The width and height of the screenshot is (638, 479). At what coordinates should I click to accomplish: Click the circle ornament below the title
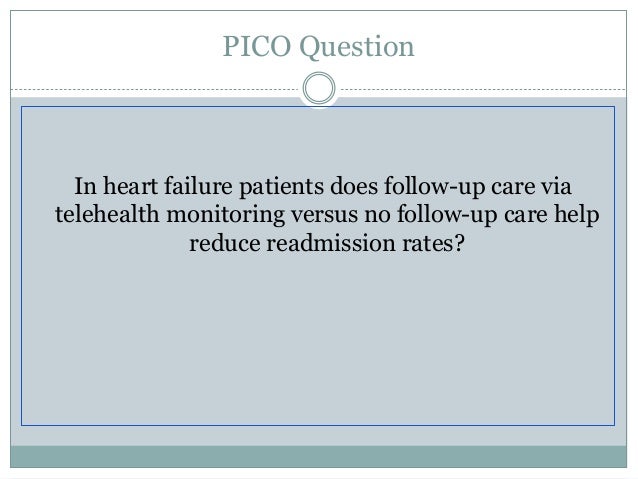pyautogui.click(x=319, y=88)
